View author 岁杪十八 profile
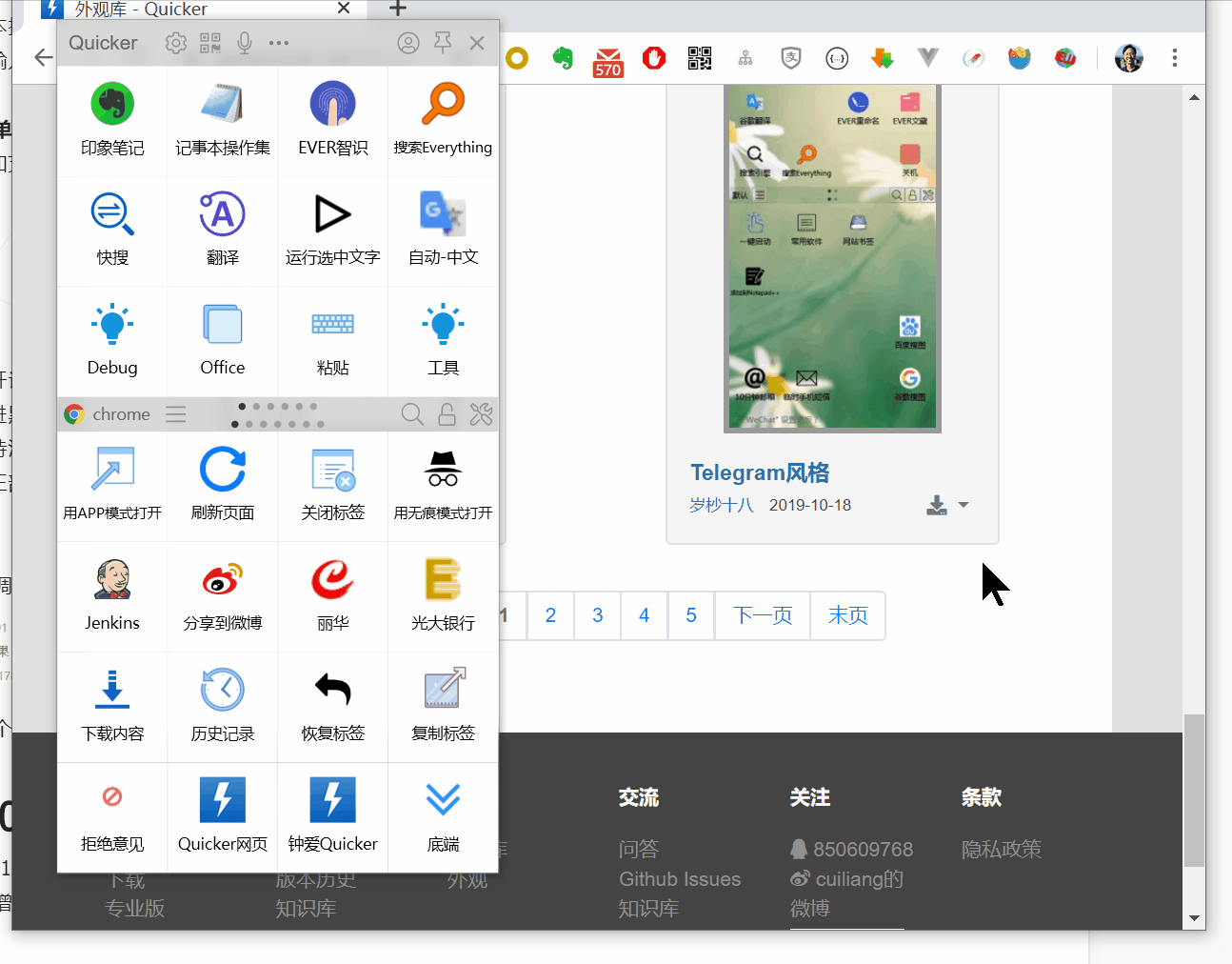The height and width of the screenshot is (964, 1232). [722, 505]
